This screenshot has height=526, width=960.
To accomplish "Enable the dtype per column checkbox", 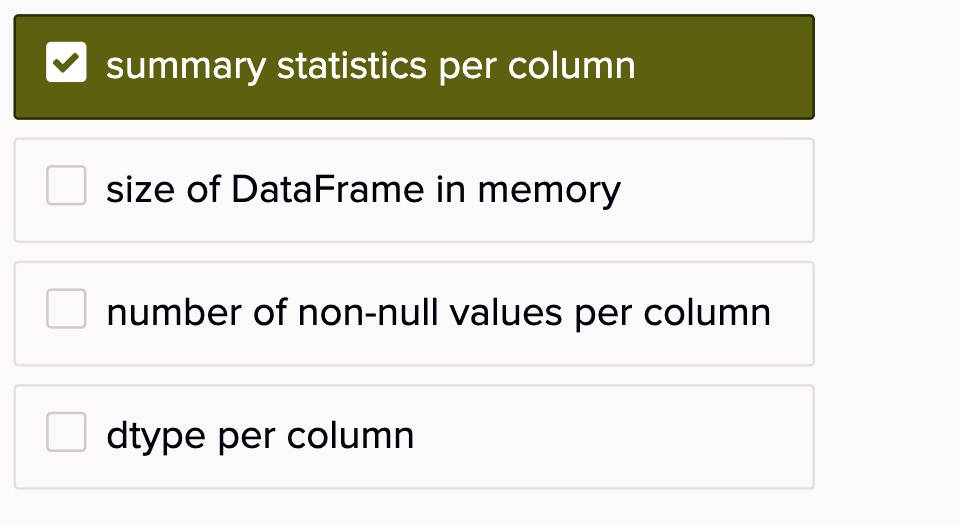I will click(66, 432).
